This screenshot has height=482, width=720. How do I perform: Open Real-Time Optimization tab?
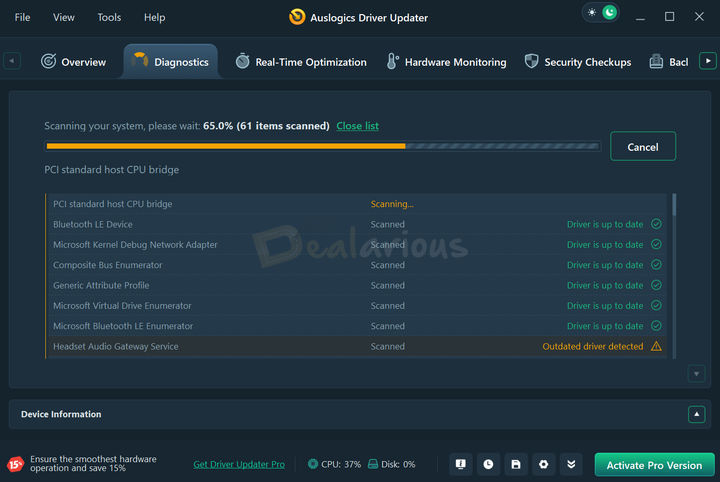coord(301,62)
